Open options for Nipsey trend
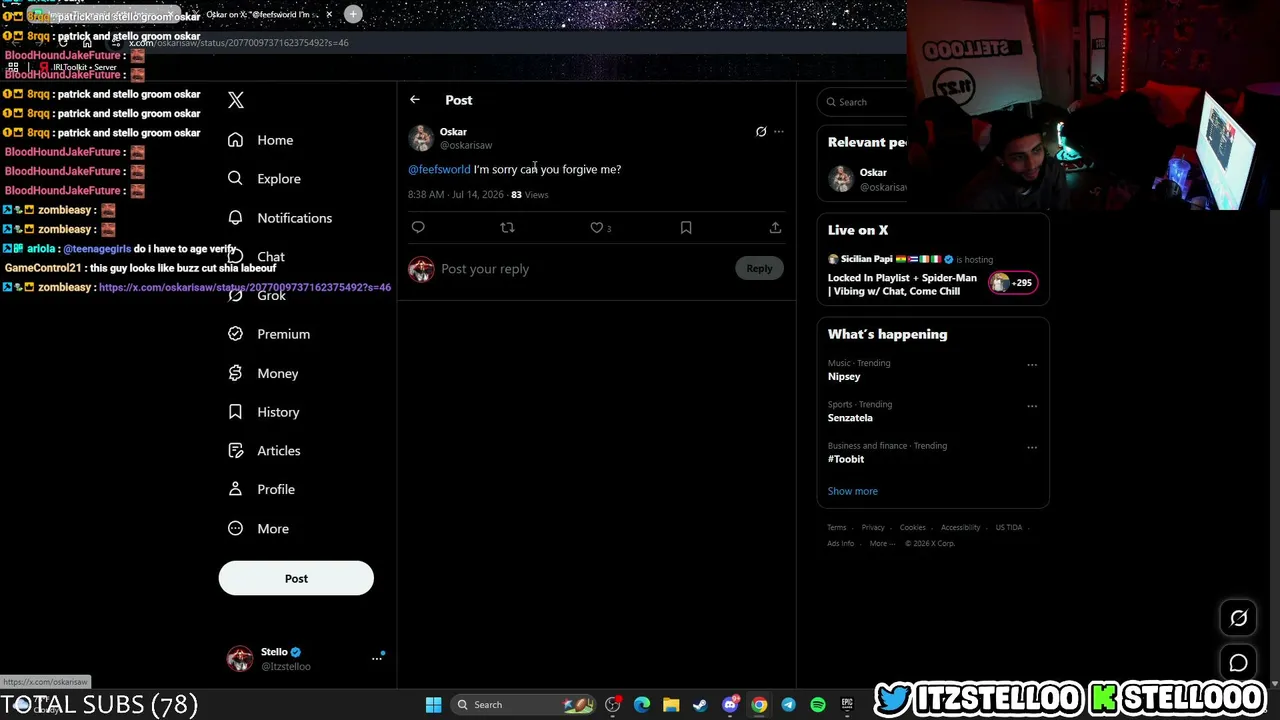This screenshot has height=720, width=1280. pyautogui.click(x=1032, y=365)
